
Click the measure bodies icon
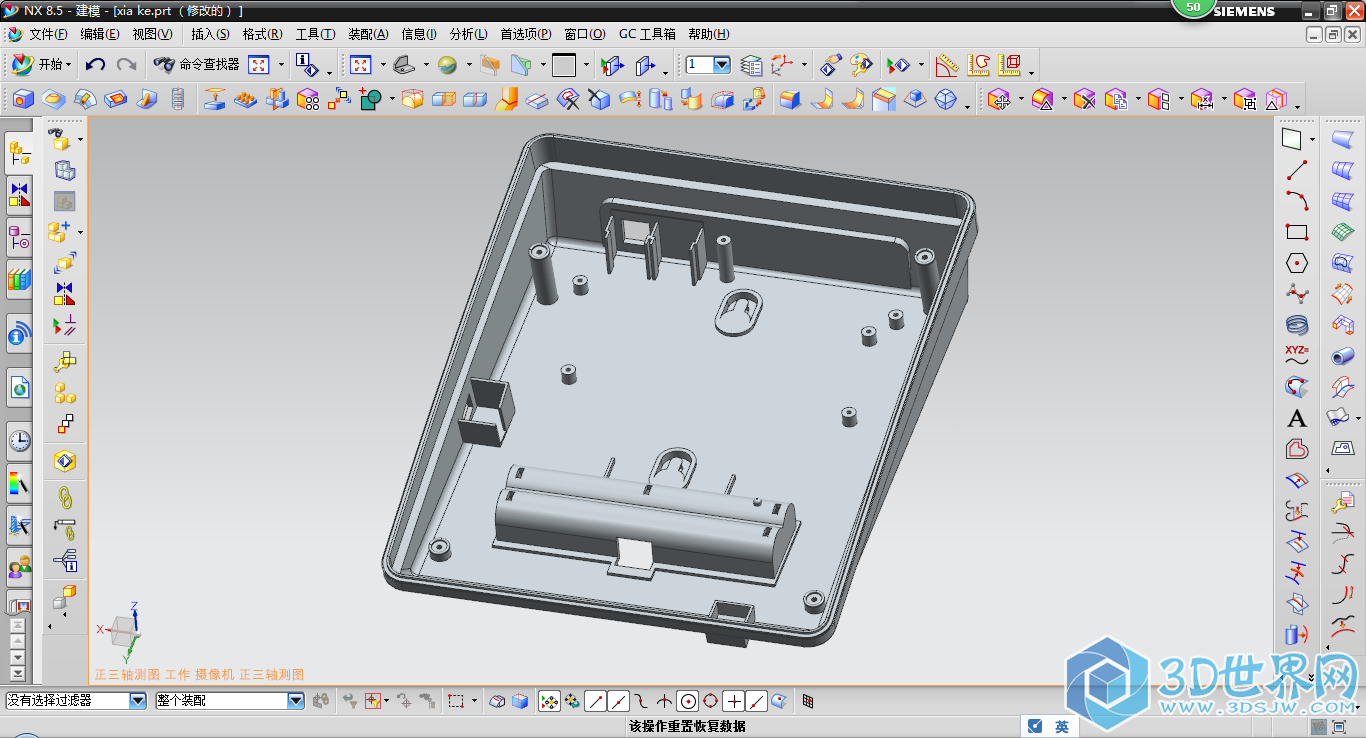[1010, 65]
